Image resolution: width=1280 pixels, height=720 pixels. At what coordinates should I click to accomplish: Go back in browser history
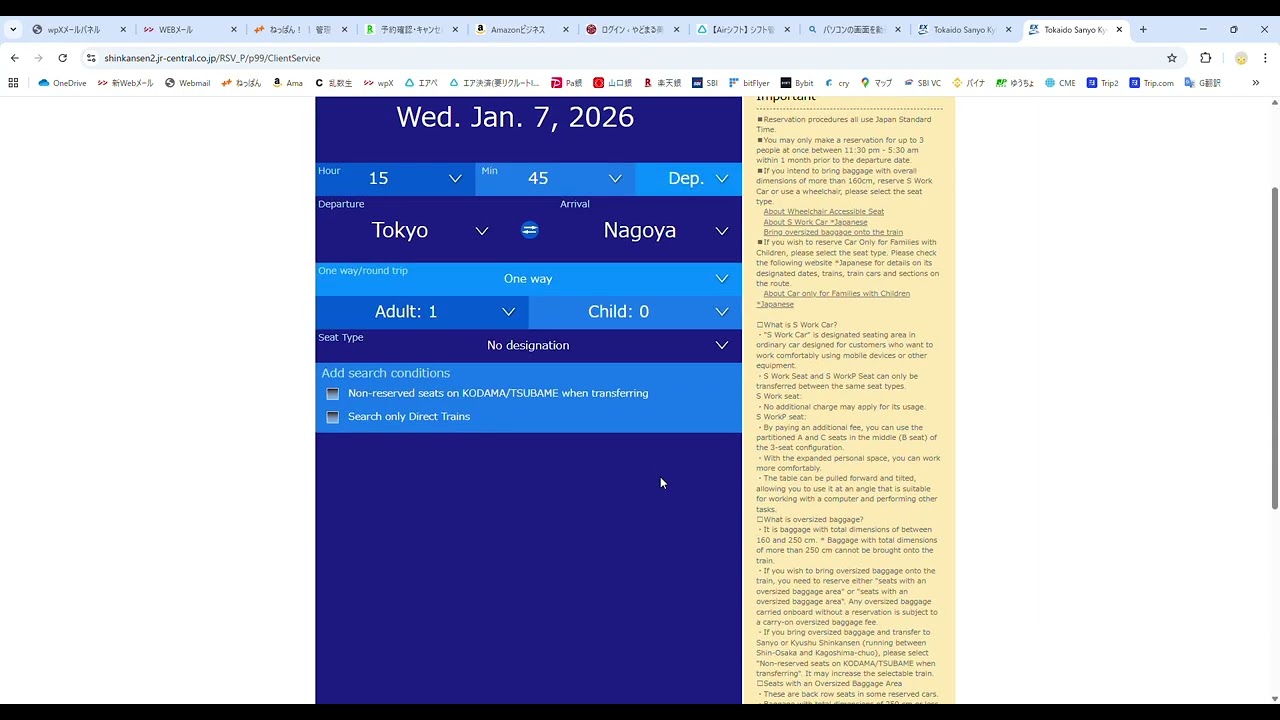pos(14,58)
